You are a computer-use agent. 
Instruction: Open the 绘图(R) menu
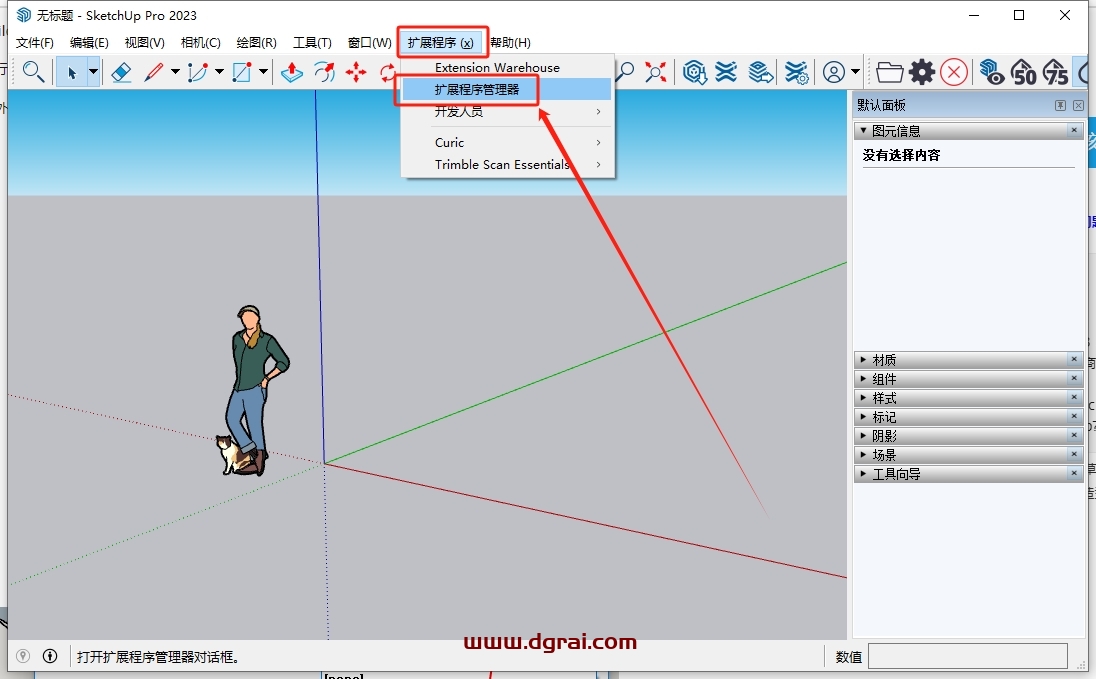tap(257, 43)
